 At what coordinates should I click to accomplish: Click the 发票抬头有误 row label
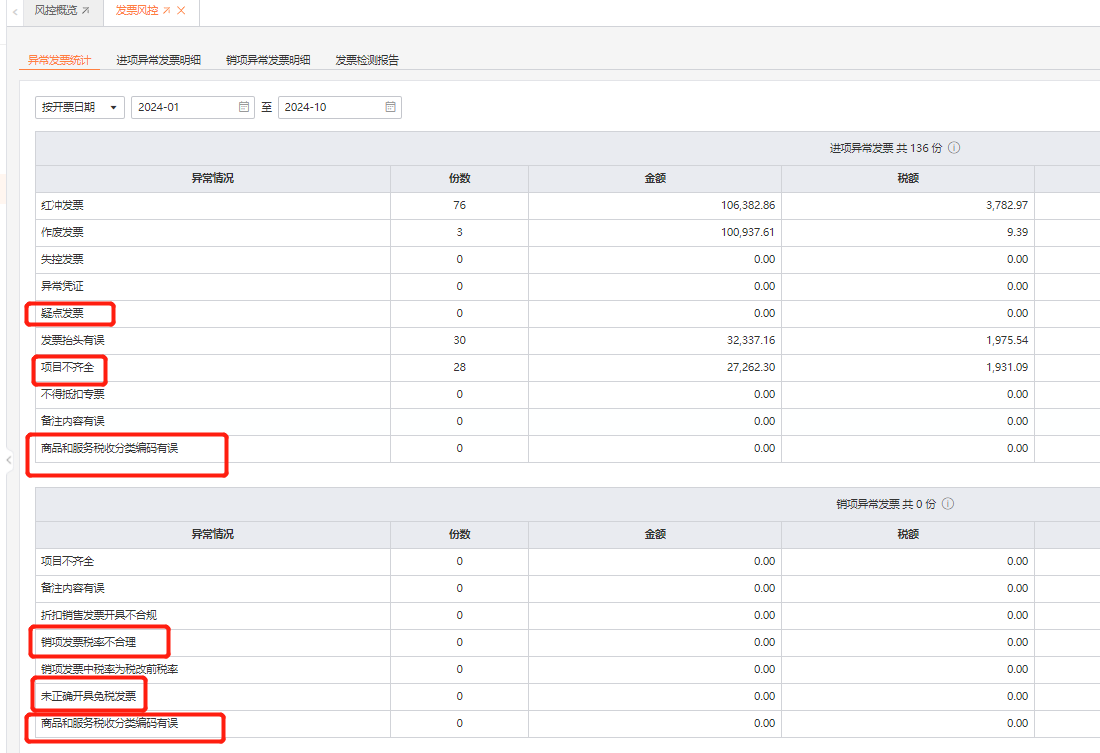tap(73, 340)
